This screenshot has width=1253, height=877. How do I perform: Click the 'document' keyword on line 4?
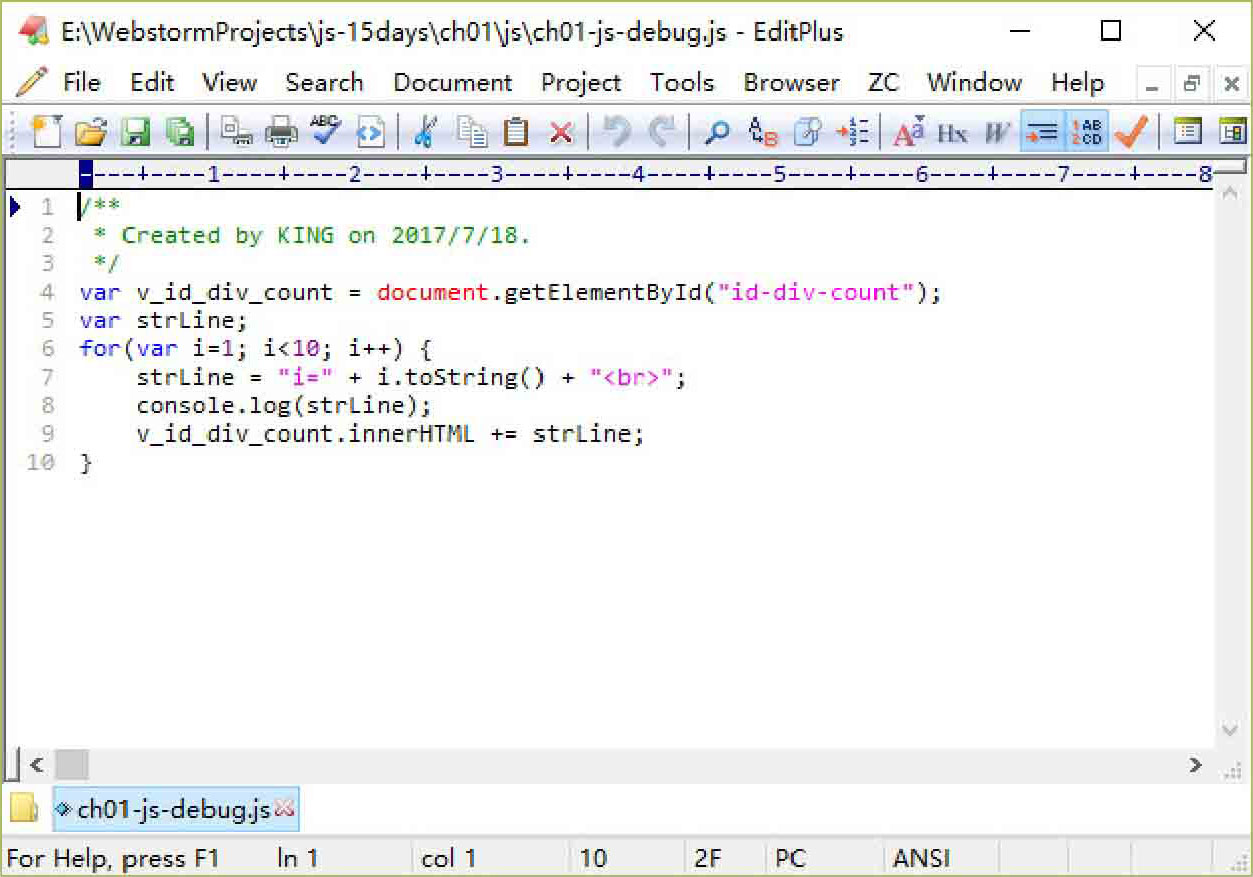[x=432, y=293]
